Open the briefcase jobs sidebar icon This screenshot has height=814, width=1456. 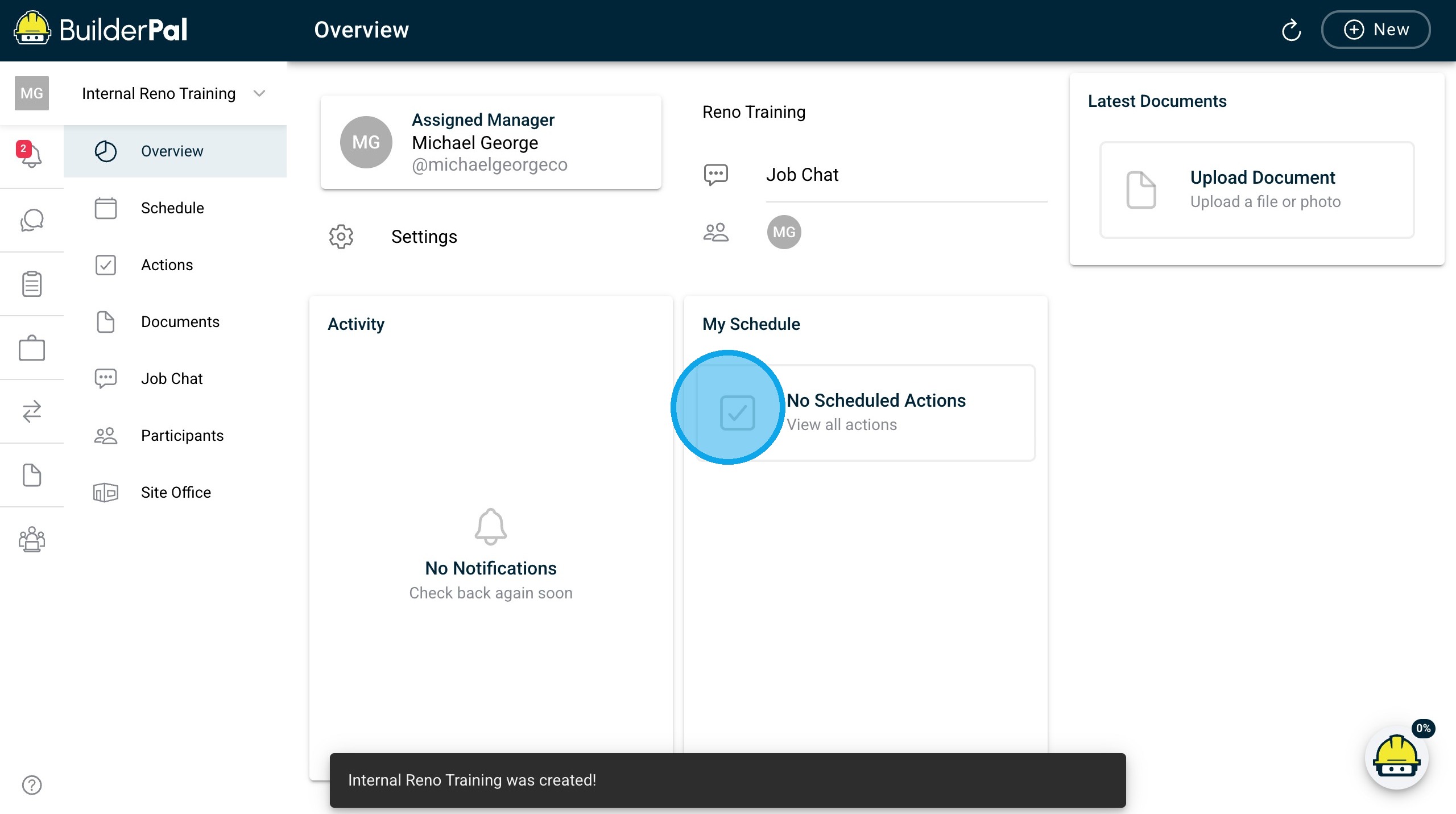coord(32,348)
